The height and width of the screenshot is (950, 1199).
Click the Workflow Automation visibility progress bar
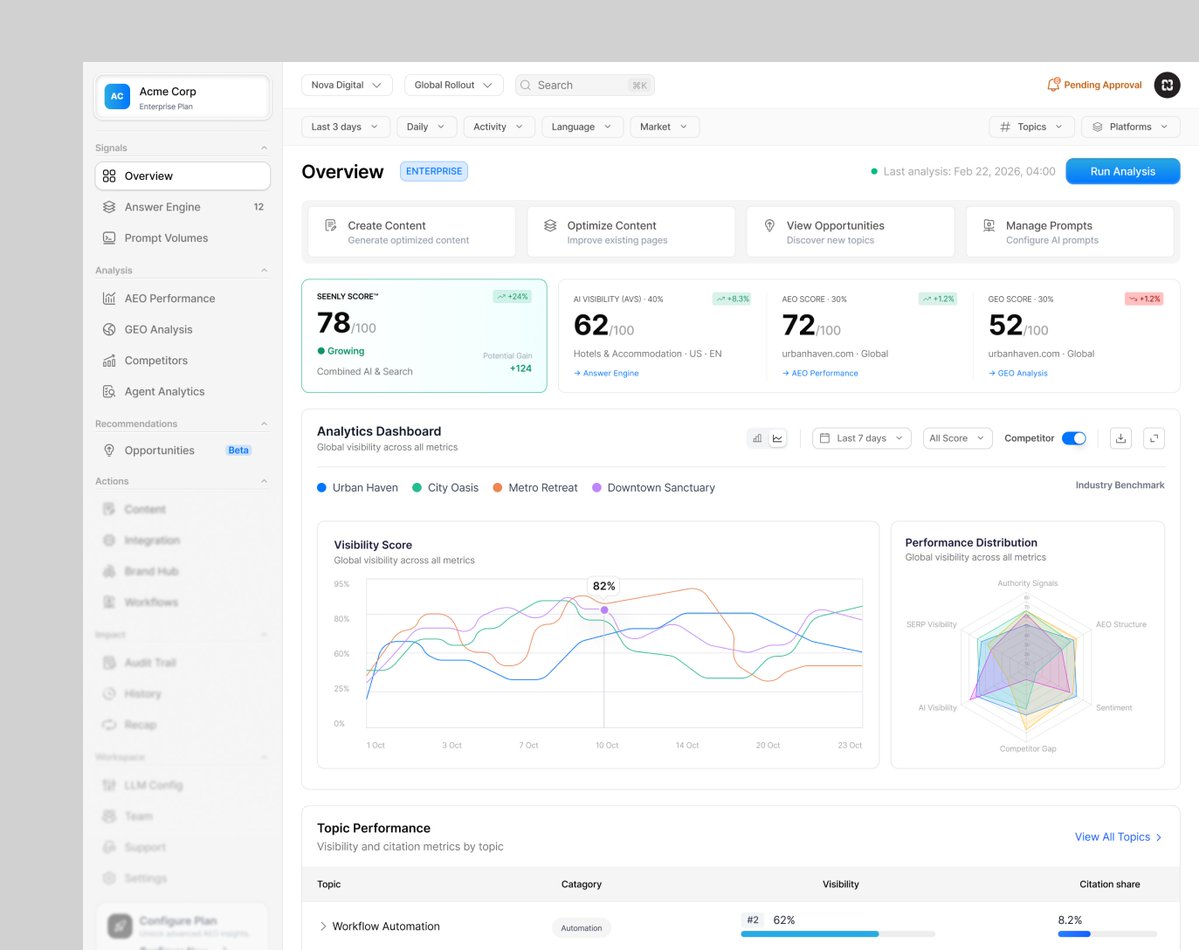click(837, 934)
